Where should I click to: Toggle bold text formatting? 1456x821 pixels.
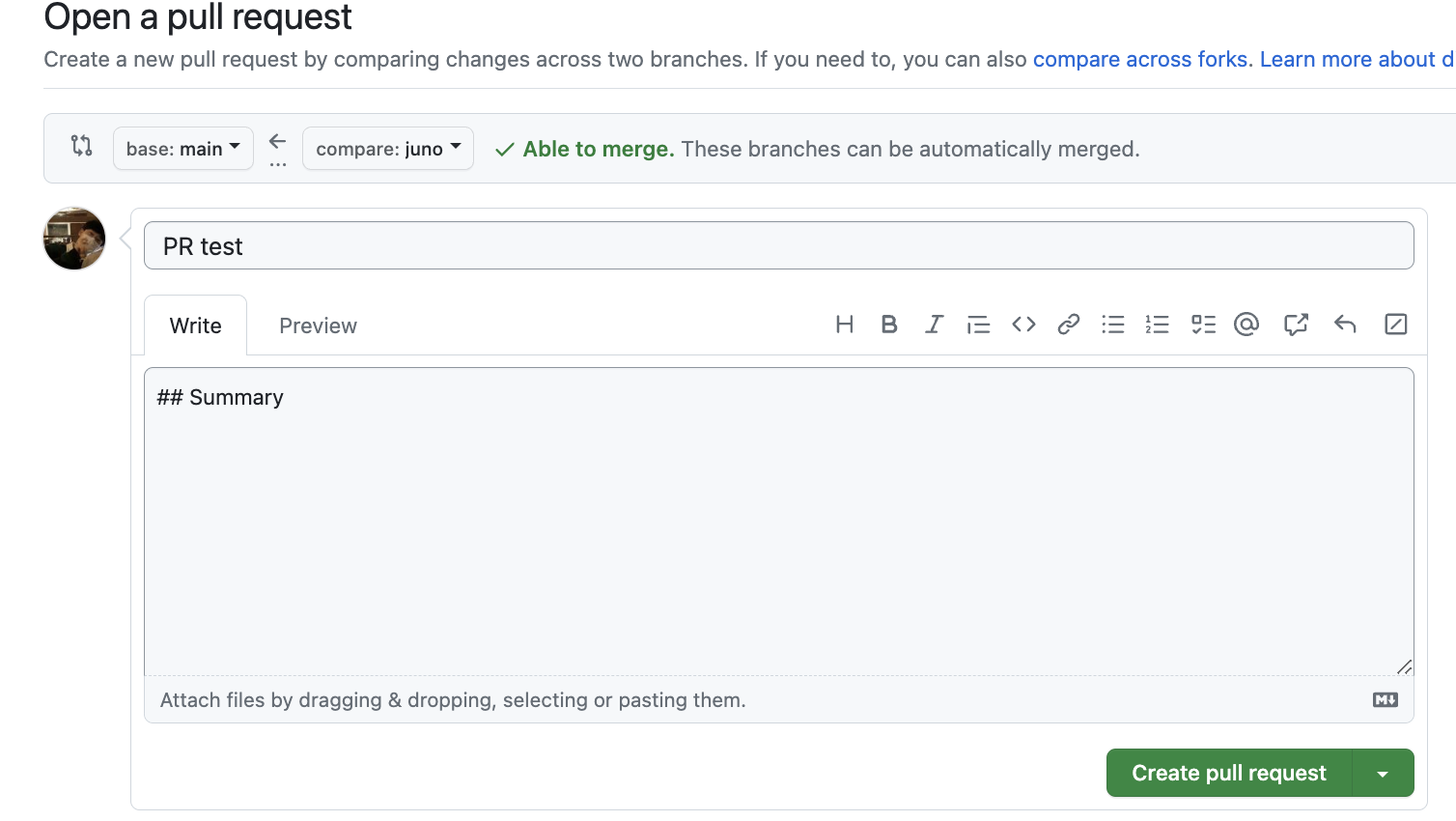(x=889, y=325)
